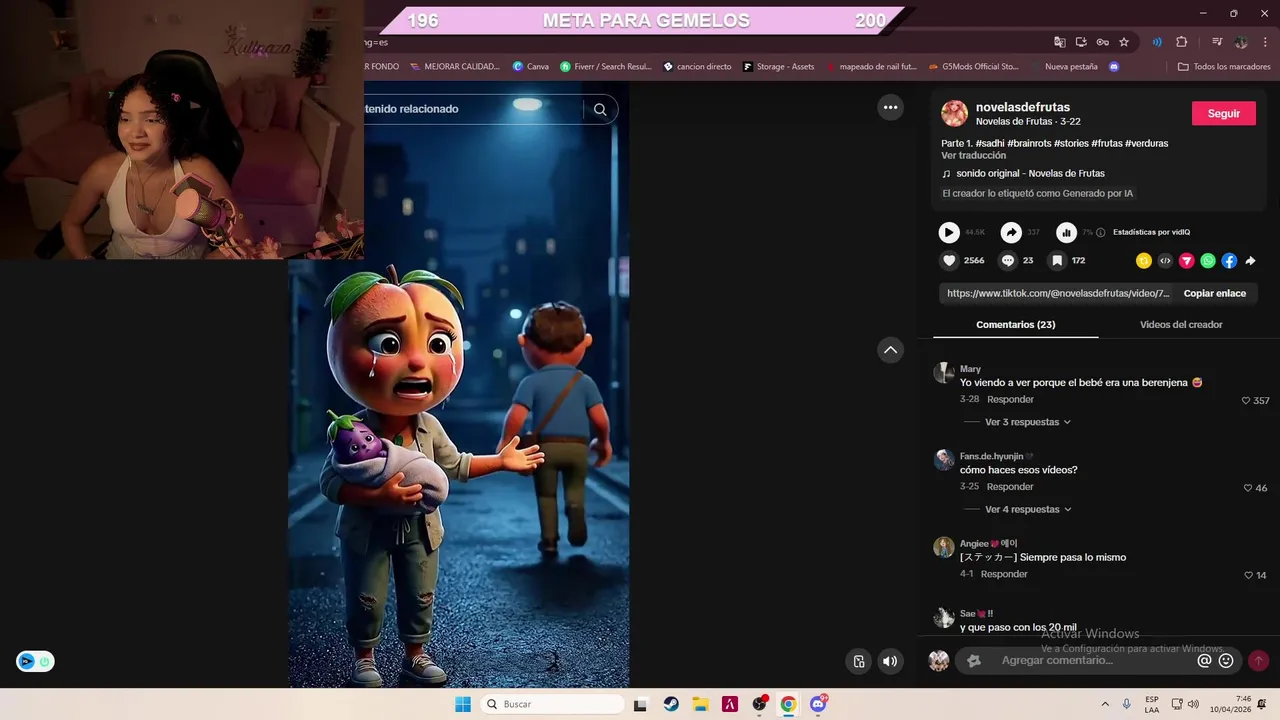This screenshot has width=1280, height=720.
Task: Follow novelasdefrutas with Seguir button
Action: click(x=1224, y=113)
